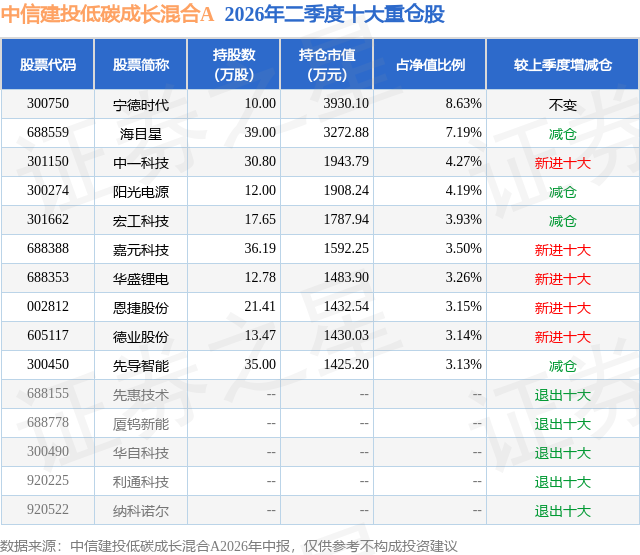Click the 不变 status for 宁德时代
640x555 pixels.
click(x=563, y=105)
